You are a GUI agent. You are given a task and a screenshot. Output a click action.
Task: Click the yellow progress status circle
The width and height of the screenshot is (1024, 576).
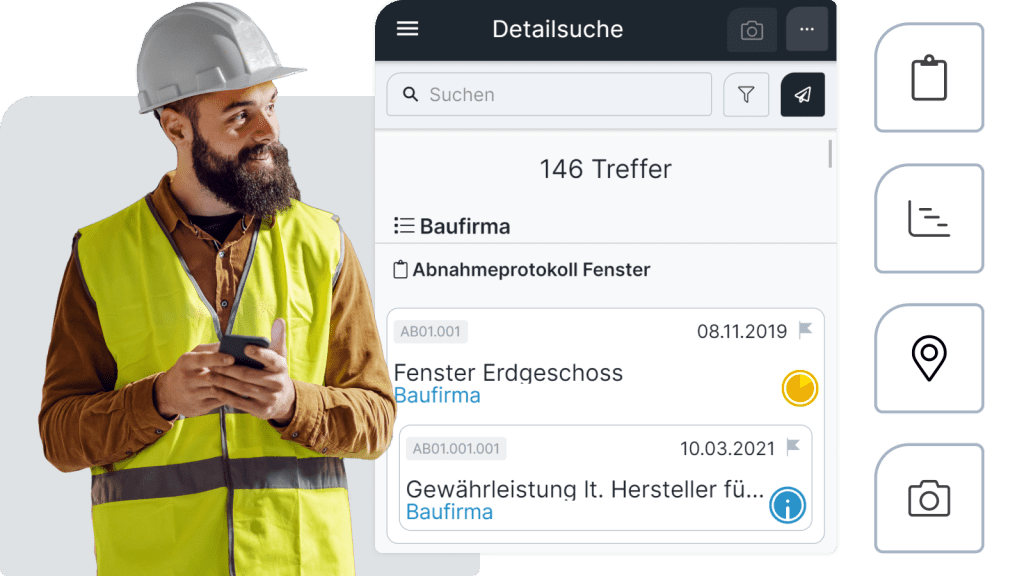[799, 389]
